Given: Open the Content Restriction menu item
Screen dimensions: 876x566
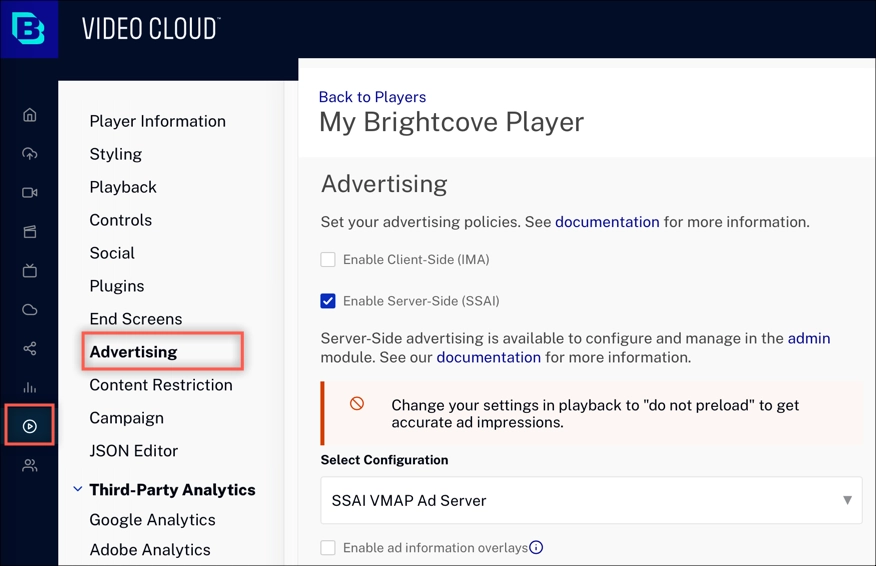Looking at the screenshot, I should coord(161,385).
